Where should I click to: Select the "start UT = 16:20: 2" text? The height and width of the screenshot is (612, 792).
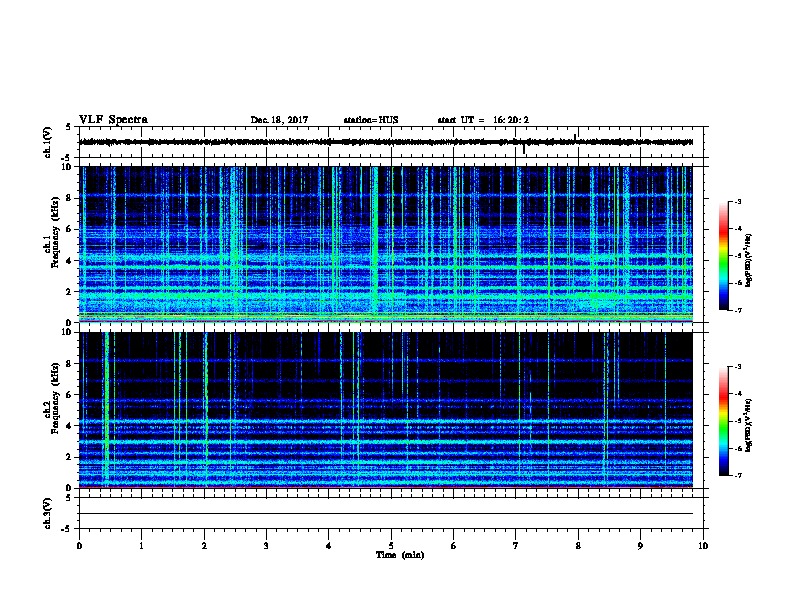tap(483, 120)
